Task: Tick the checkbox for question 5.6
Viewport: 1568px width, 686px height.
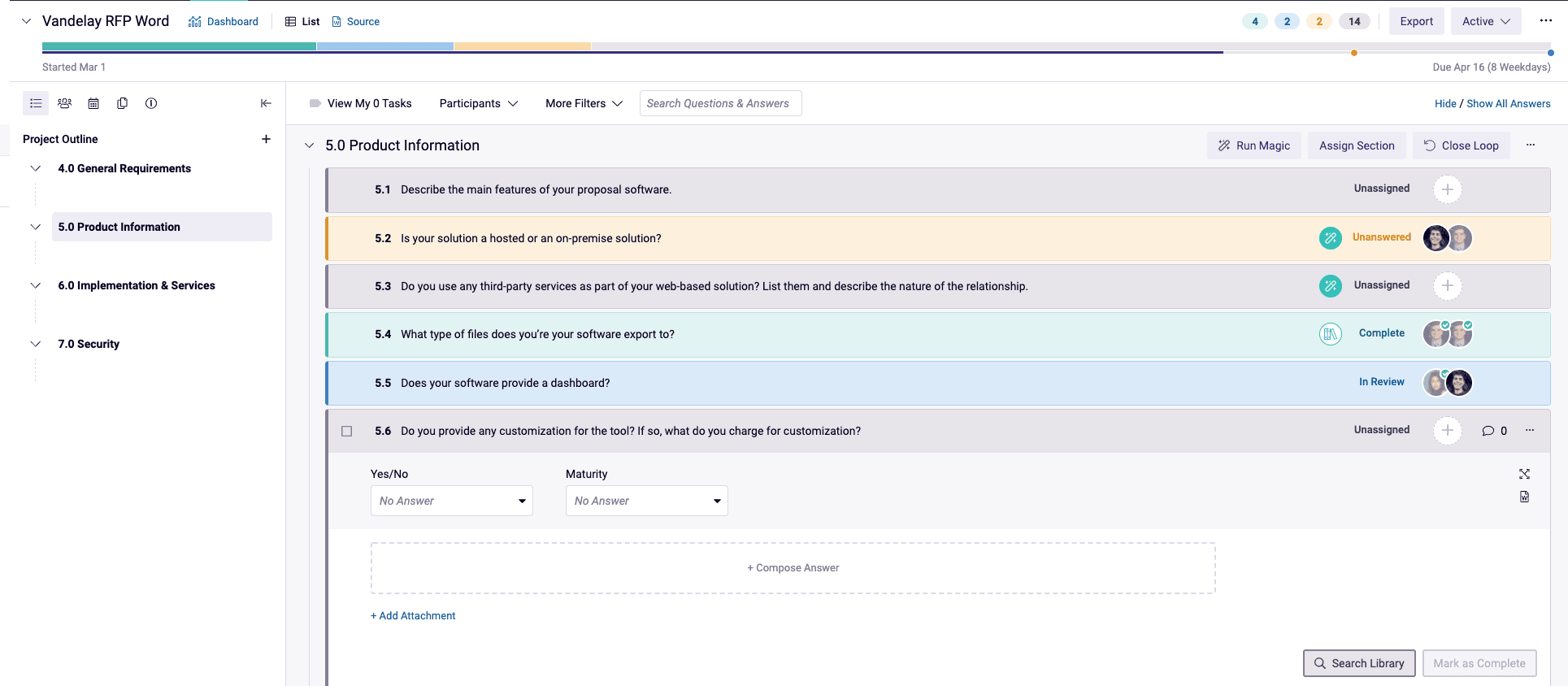Action: pyautogui.click(x=347, y=431)
